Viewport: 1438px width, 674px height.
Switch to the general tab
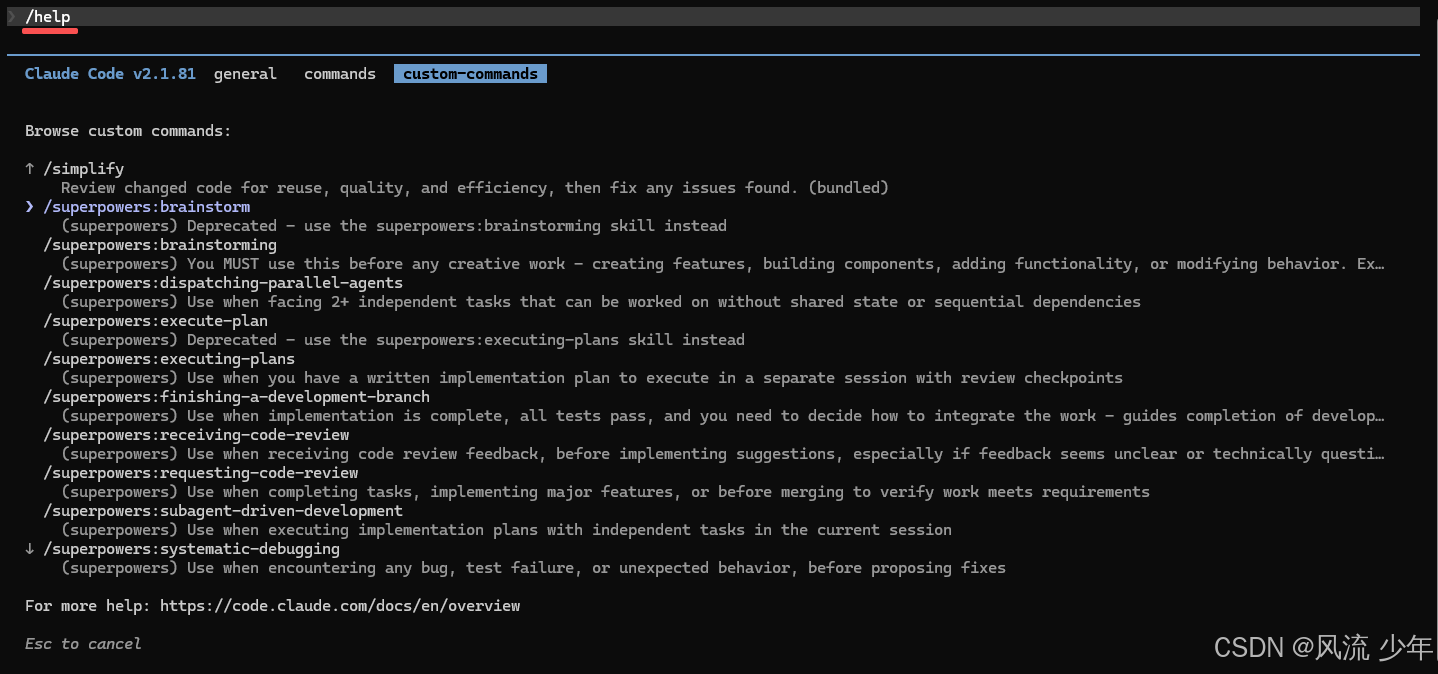[245, 74]
